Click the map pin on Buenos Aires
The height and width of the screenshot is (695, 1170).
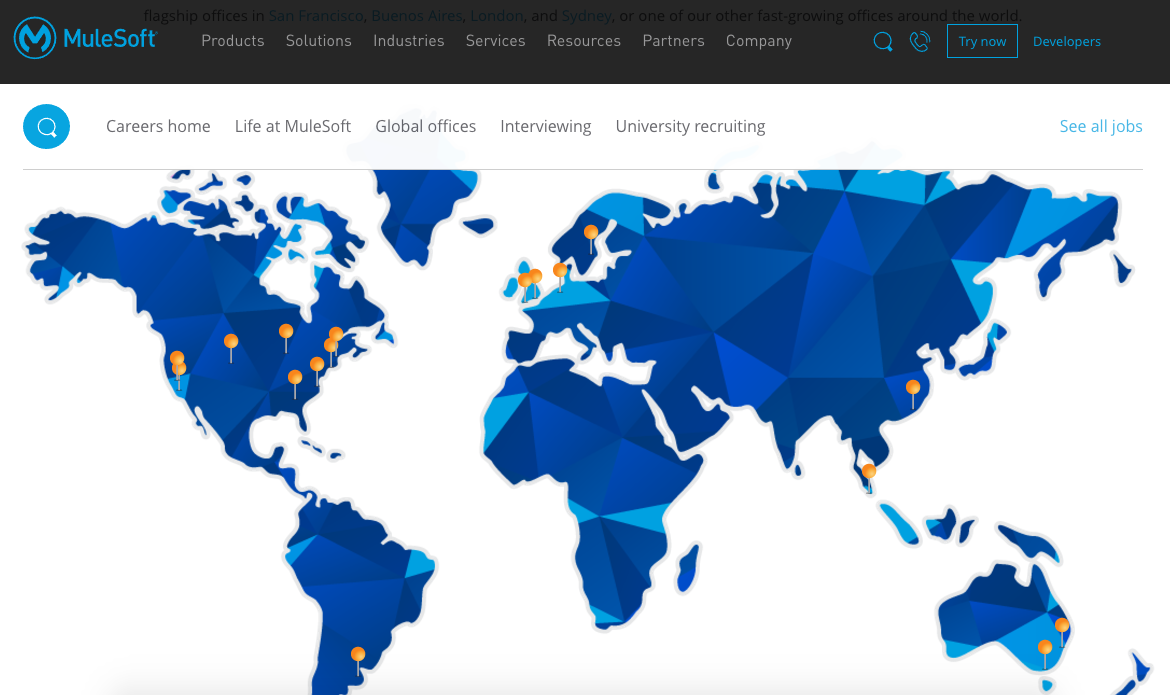(357, 653)
